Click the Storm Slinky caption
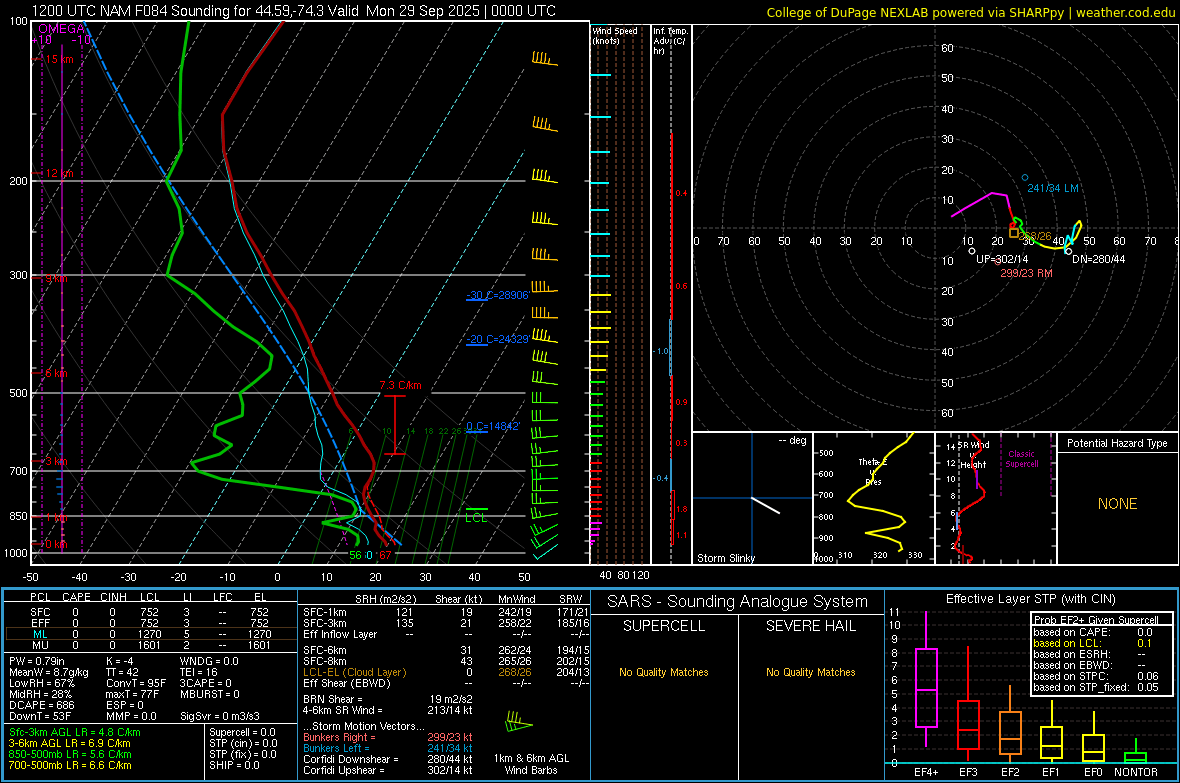Image resolution: width=1180 pixels, height=783 pixels. [x=726, y=558]
